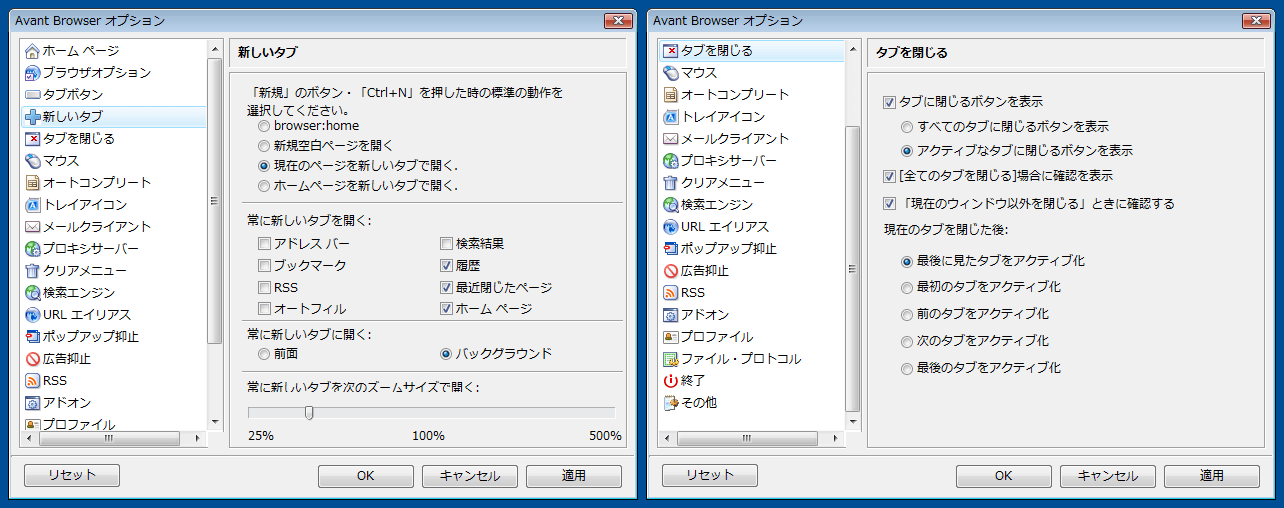Click the オートコンプリート icon in left window
The height and width of the screenshot is (508, 1284).
[32, 183]
